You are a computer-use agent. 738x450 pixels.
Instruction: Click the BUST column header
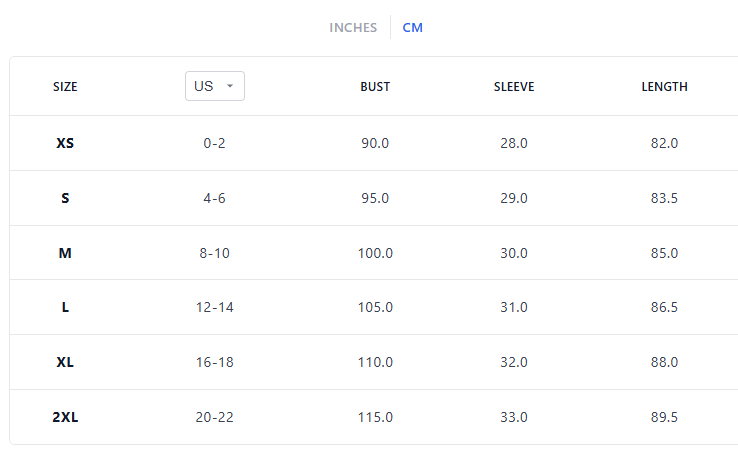(375, 87)
